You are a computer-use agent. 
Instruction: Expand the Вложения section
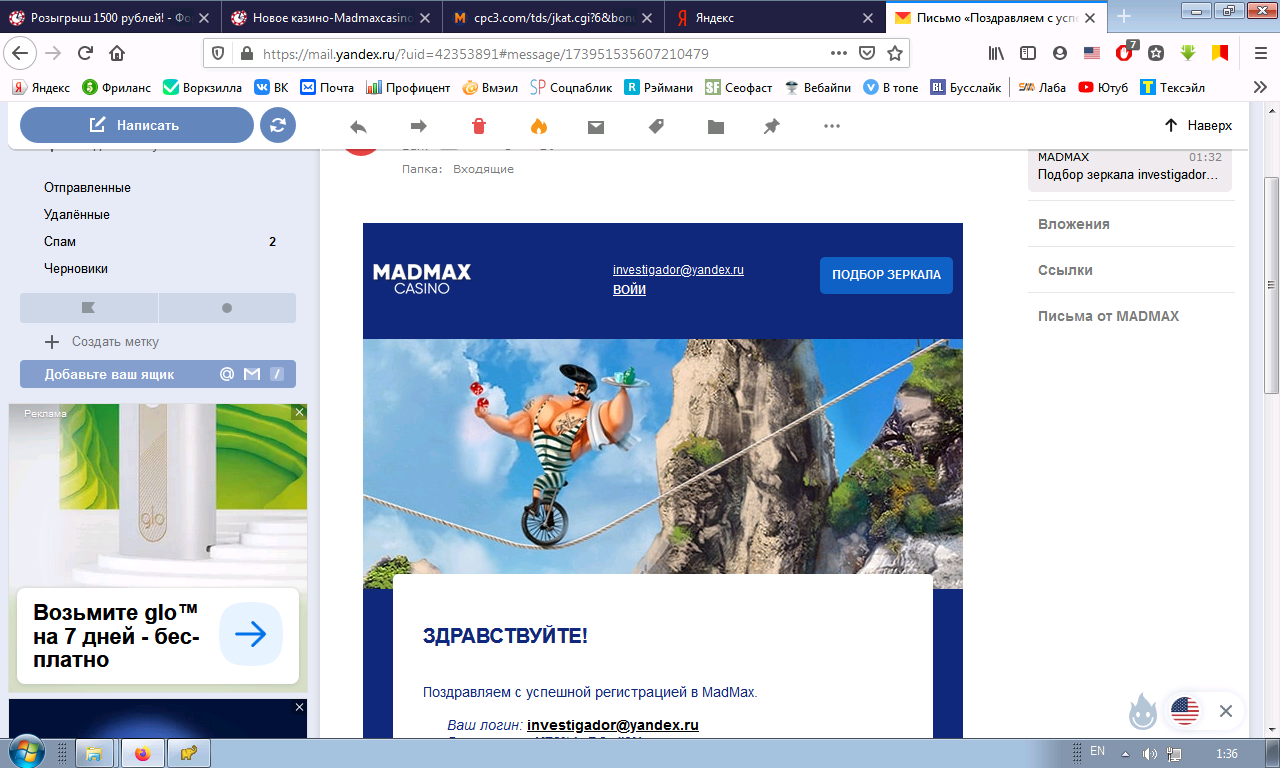(x=1074, y=224)
